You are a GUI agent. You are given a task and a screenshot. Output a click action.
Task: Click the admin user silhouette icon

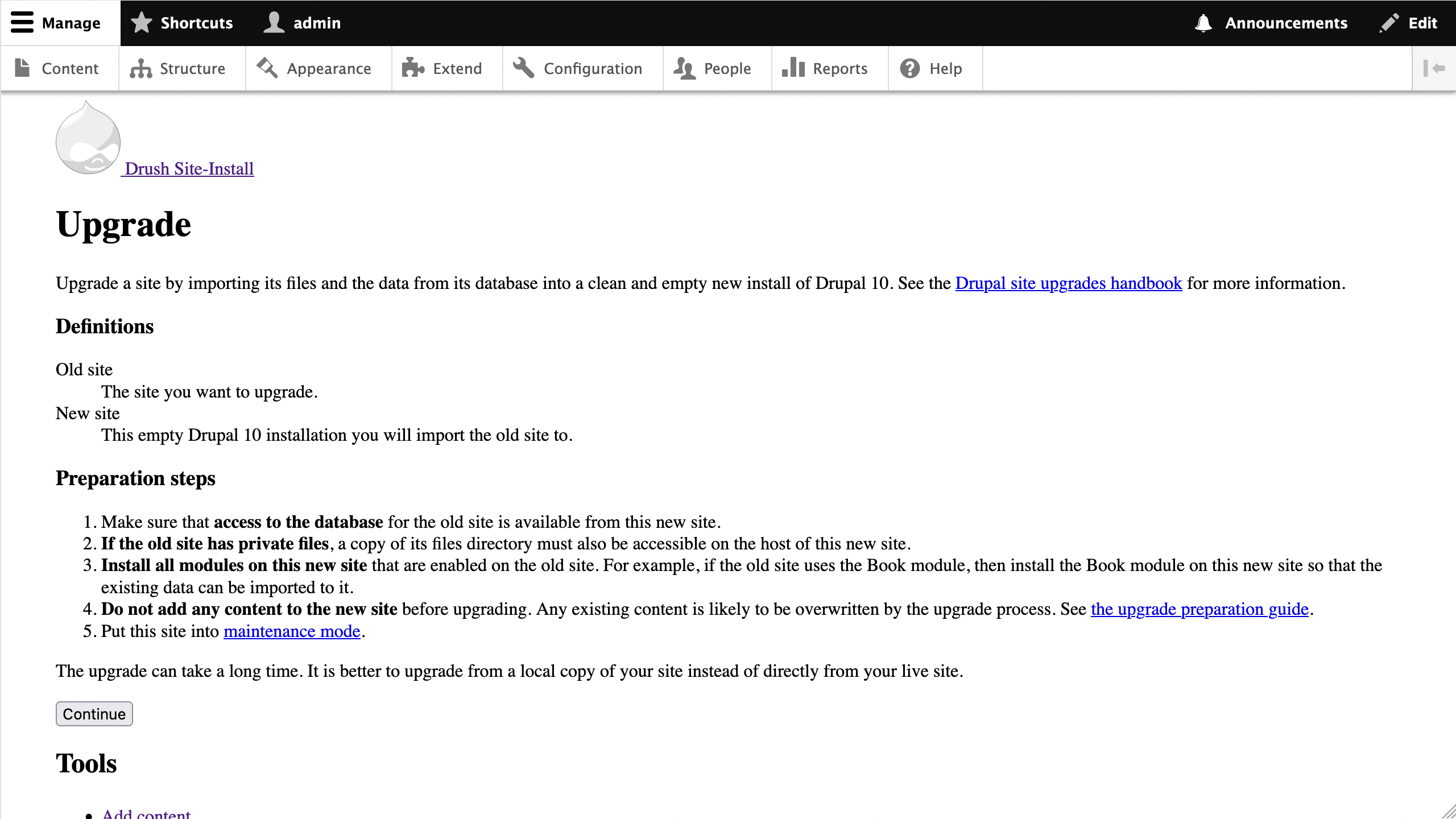coord(274,23)
